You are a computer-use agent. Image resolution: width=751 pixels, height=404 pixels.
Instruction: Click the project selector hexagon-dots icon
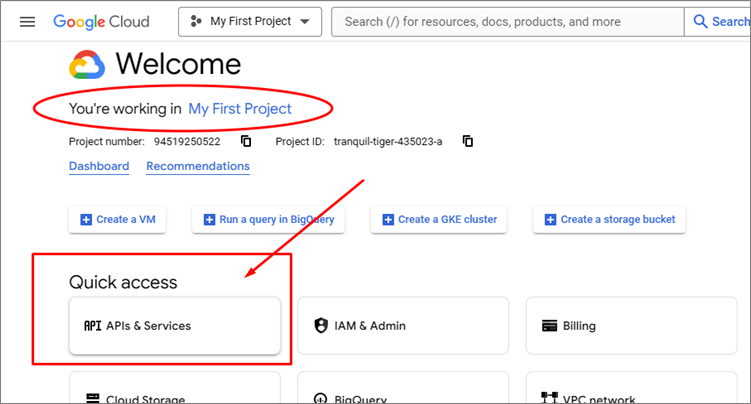(196, 21)
